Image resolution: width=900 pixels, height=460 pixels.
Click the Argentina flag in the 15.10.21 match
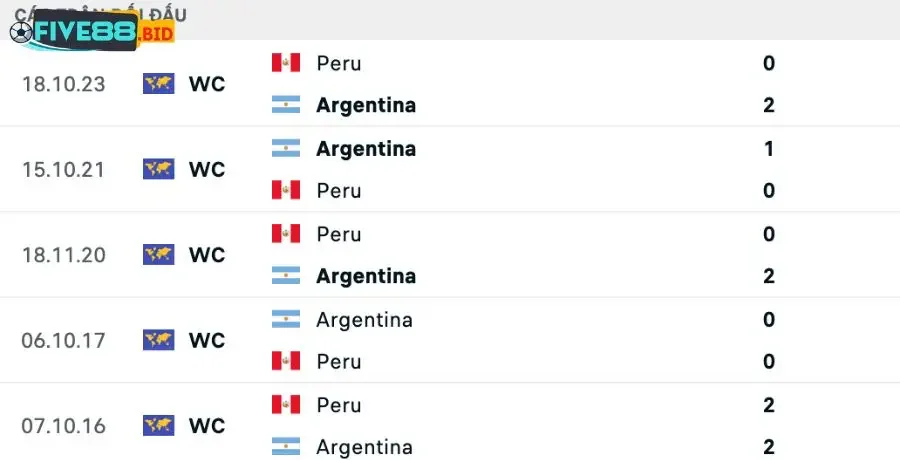(x=286, y=149)
